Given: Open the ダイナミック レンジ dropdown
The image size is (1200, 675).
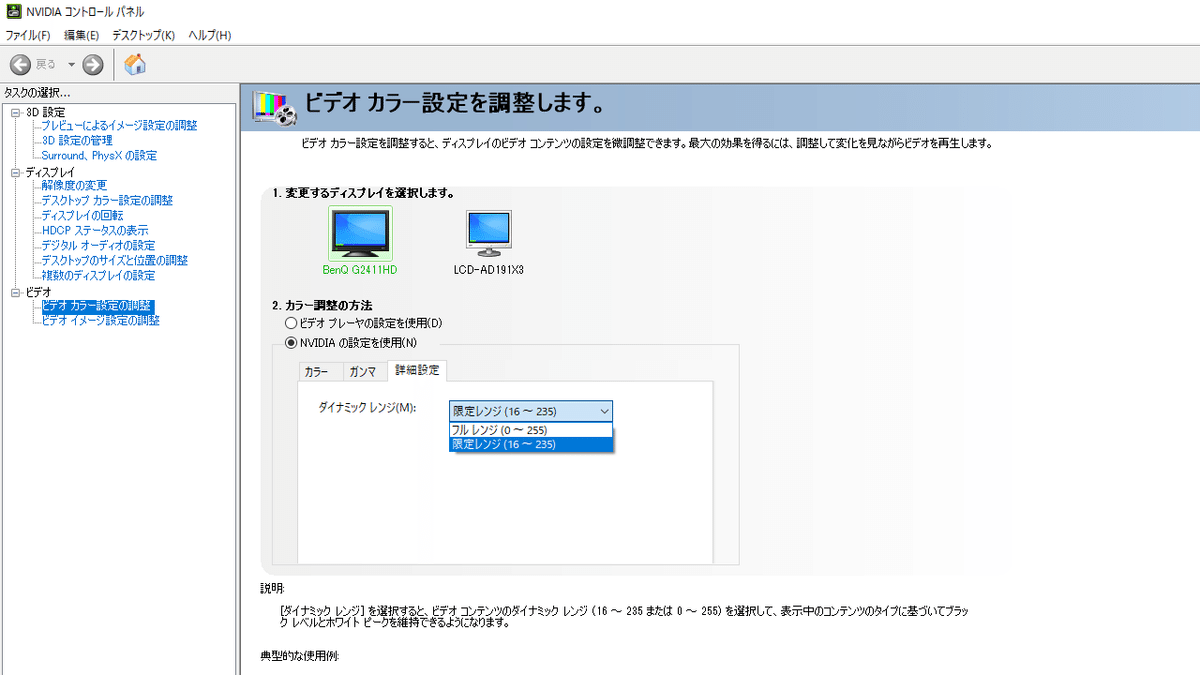Looking at the screenshot, I should (604, 410).
